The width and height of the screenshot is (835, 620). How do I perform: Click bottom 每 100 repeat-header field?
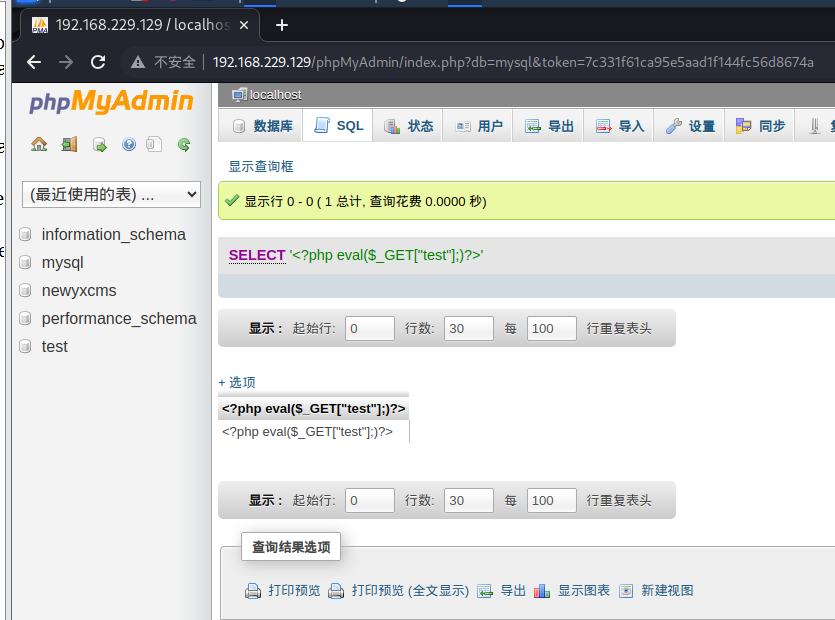551,500
